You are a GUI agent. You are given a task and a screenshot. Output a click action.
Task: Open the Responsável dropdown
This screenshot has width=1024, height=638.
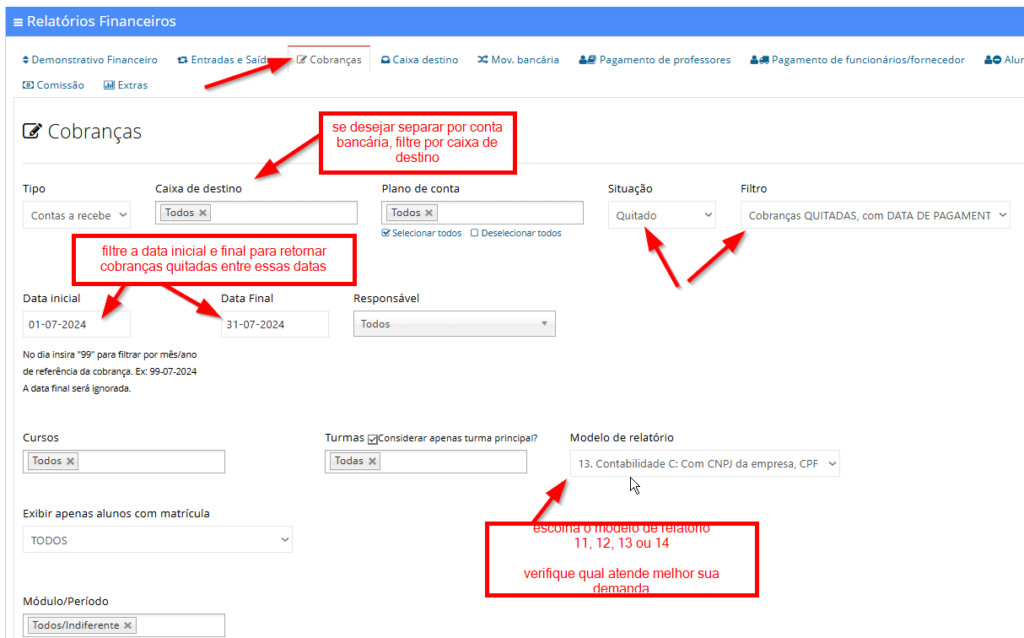(x=454, y=323)
